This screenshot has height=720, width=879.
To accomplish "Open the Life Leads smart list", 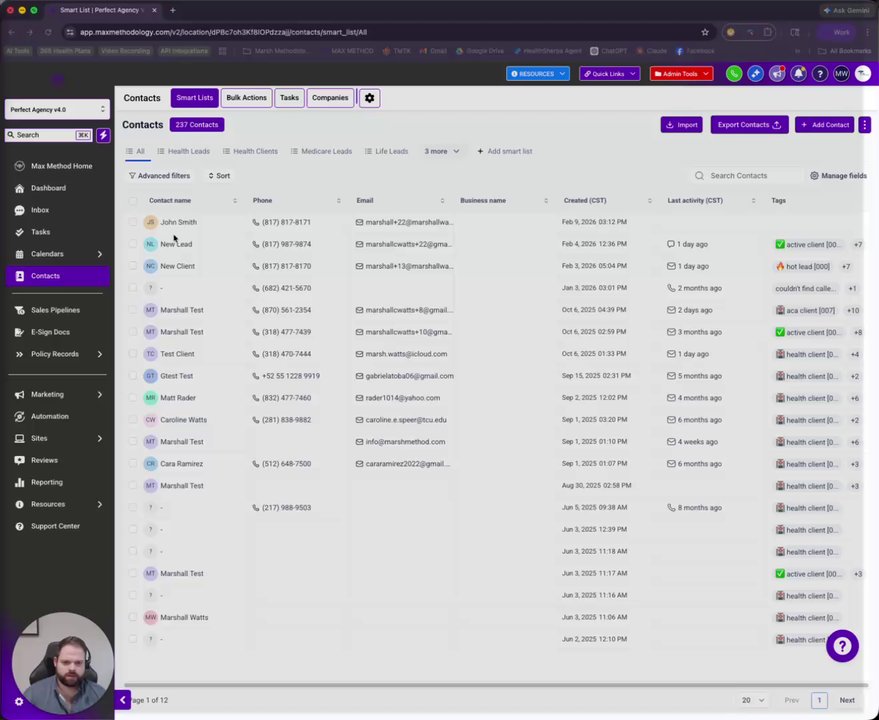I will (x=387, y=151).
